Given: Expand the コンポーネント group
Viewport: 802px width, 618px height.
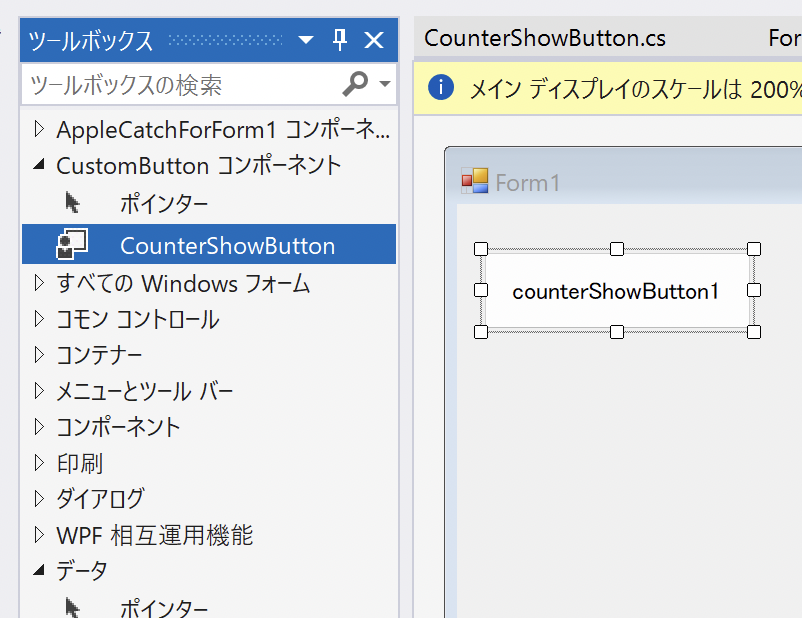Looking at the screenshot, I should point(39,427).
